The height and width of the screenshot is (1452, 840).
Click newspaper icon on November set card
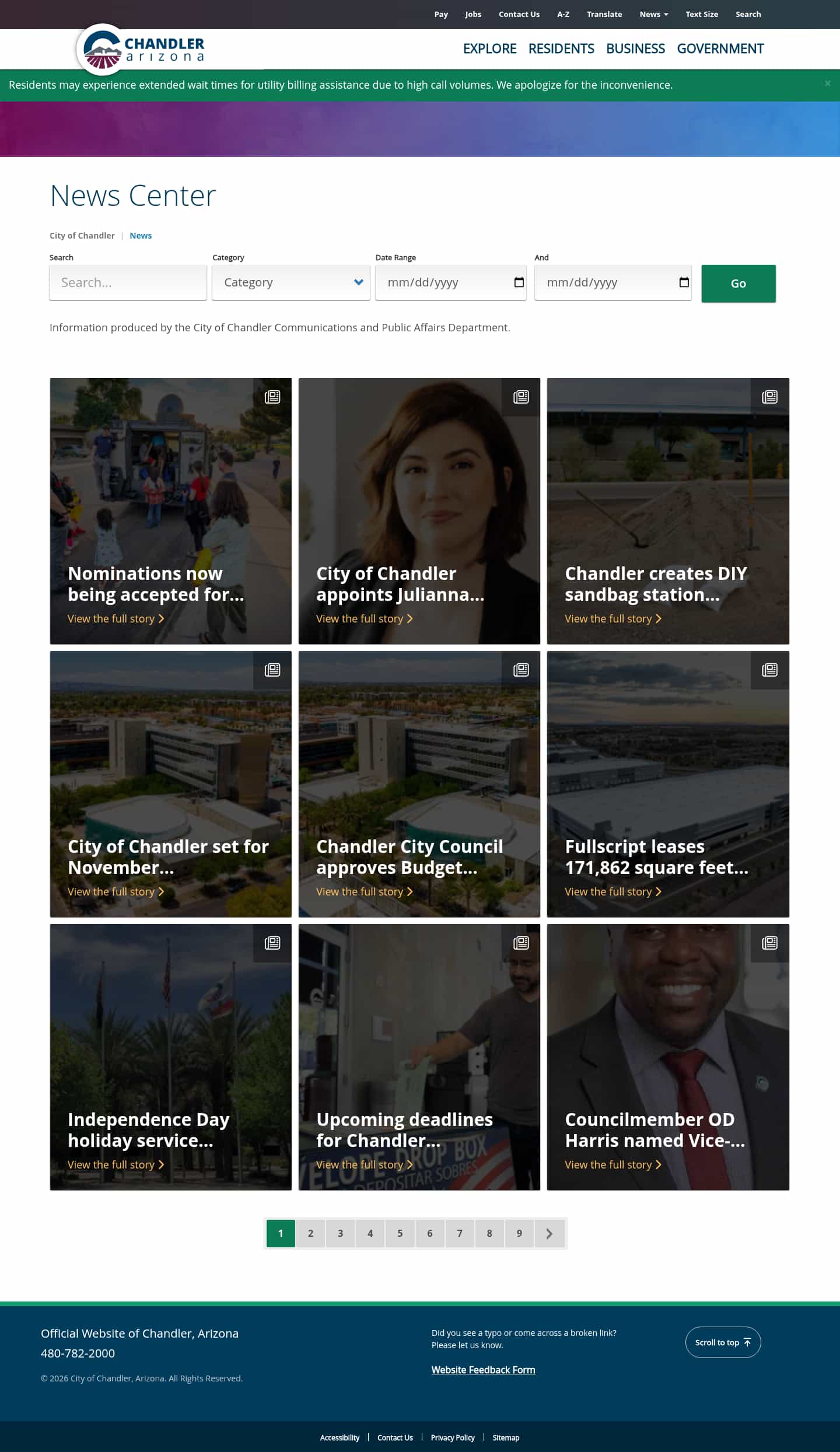pos(272,670)
